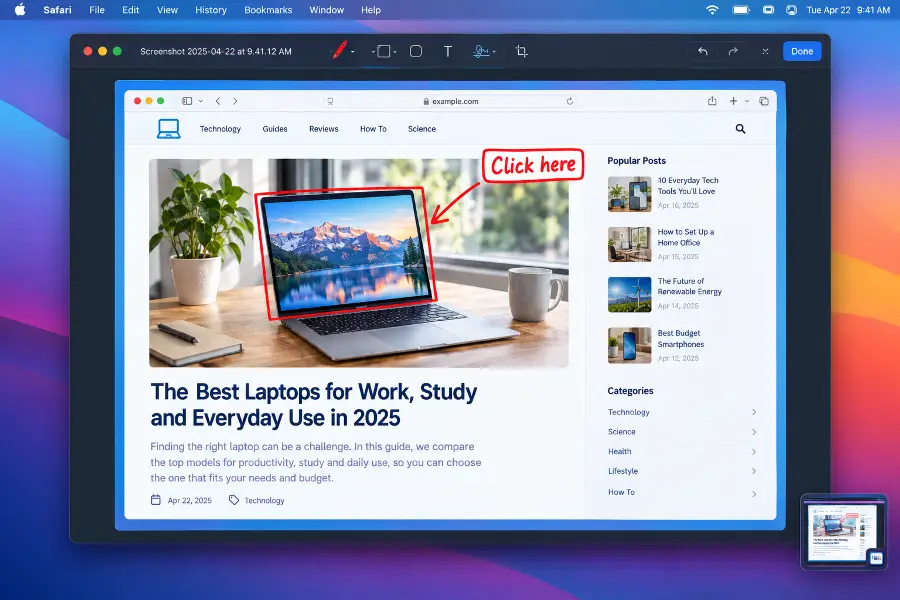Pick the rounded rectangle shape tool
The image size is (900, 600).
pos(416,52)
